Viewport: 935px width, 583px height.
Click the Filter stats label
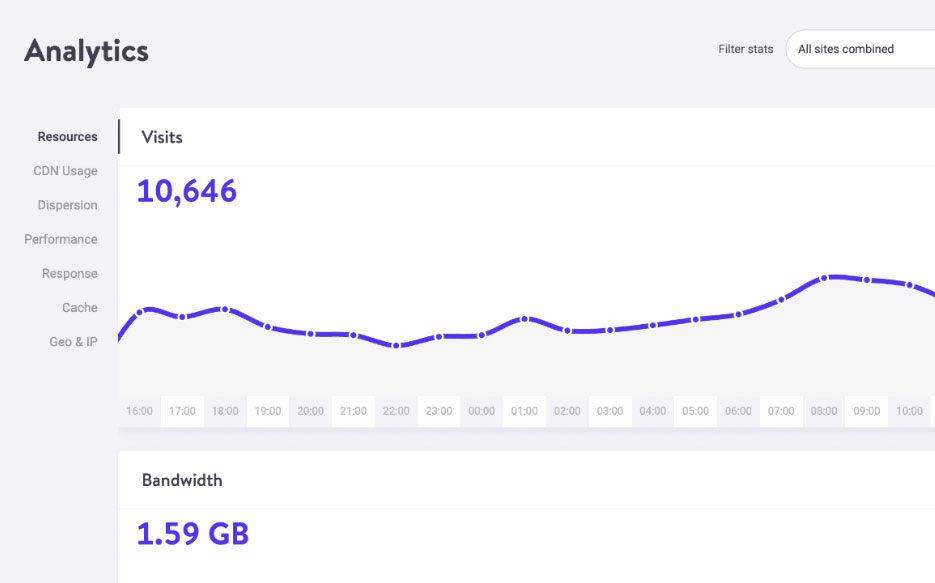click(745, 49)
